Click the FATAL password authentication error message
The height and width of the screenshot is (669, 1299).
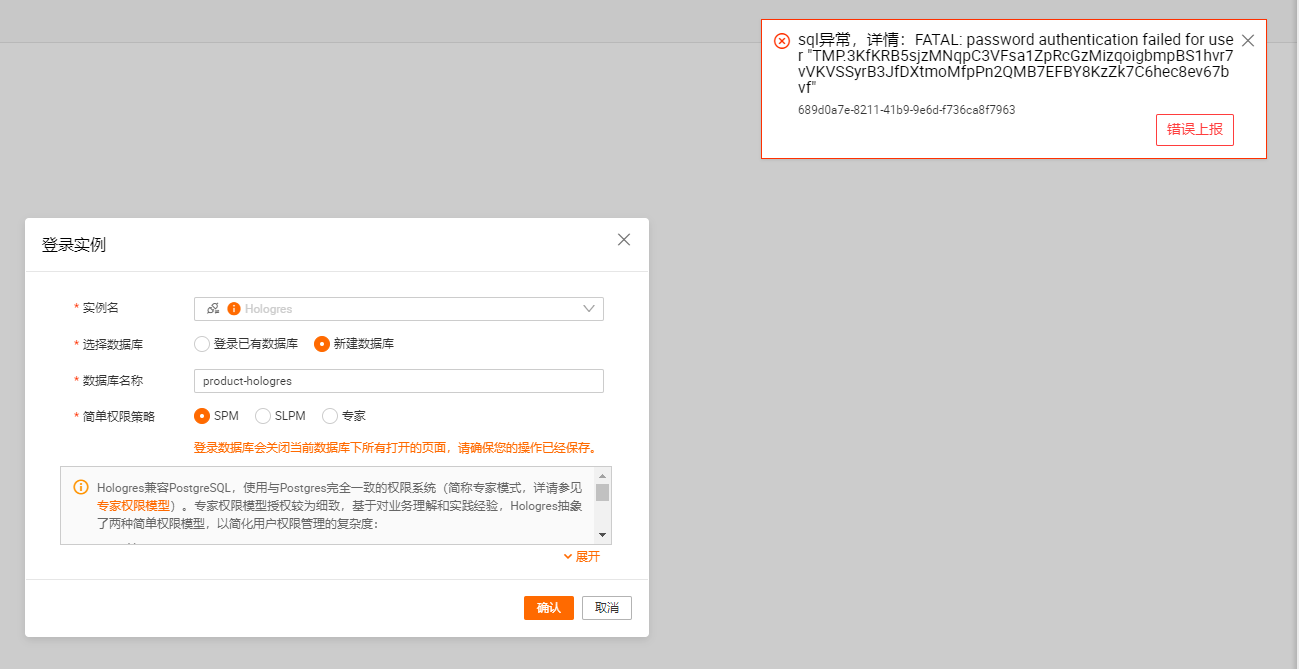tap(1015, 64)
